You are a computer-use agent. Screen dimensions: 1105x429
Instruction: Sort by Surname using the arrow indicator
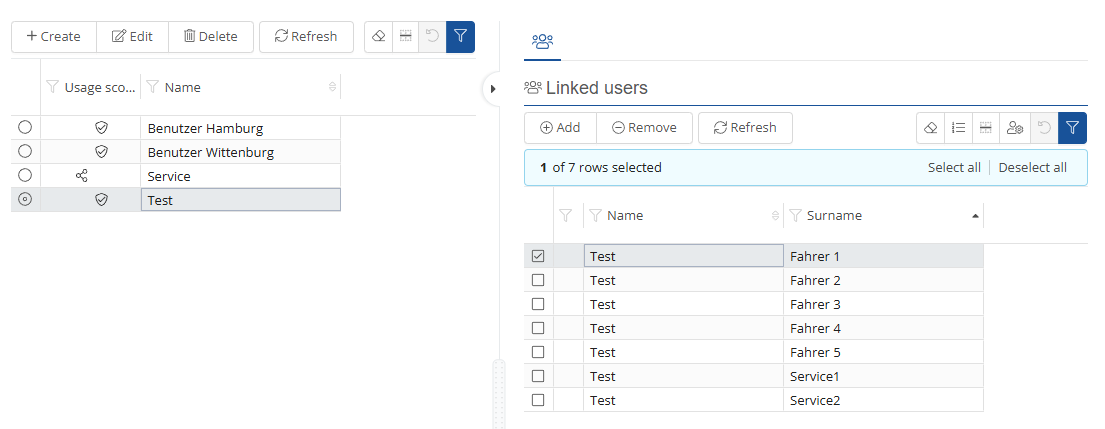(975, 216)
